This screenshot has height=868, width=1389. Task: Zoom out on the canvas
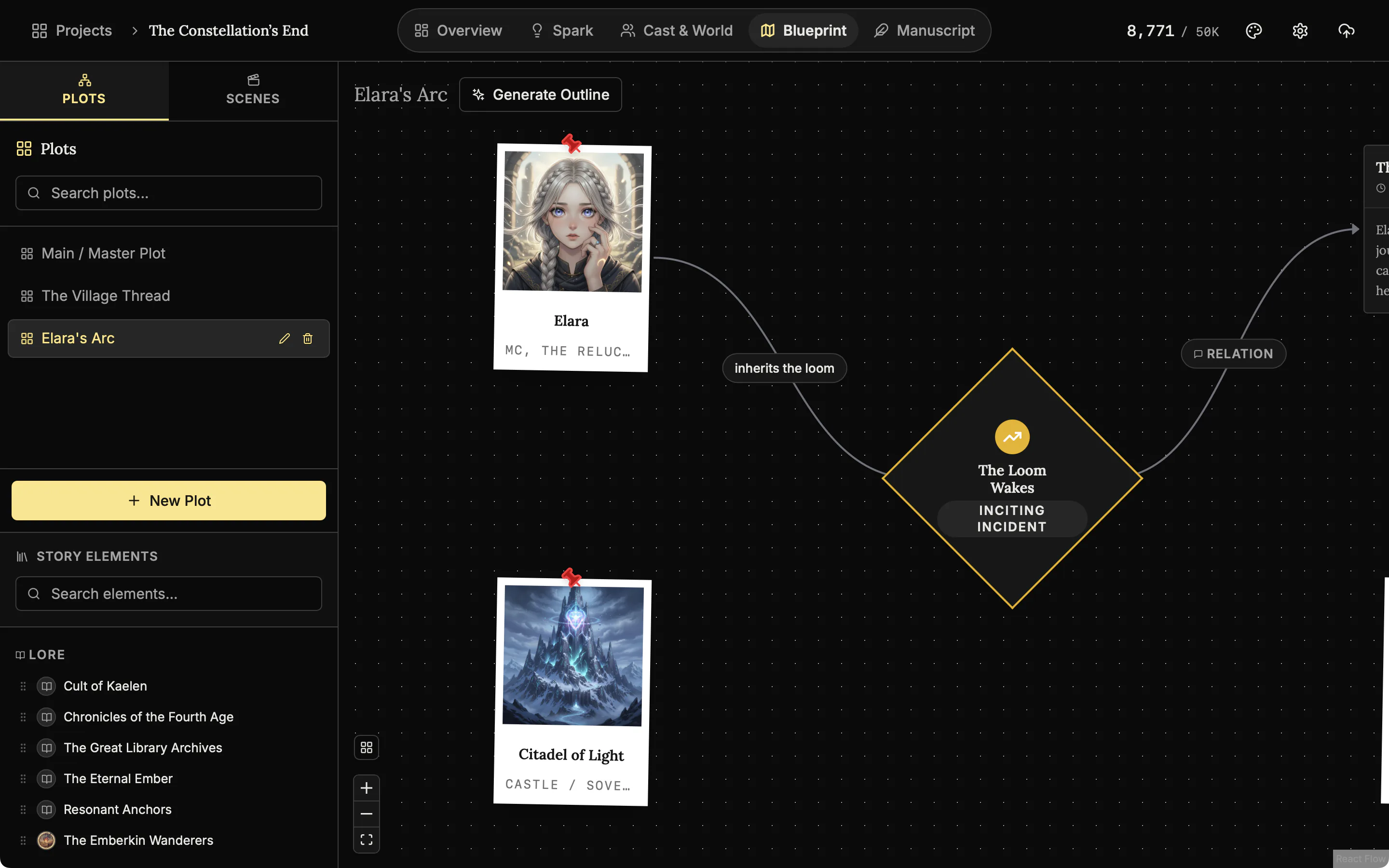coord(366,814)
